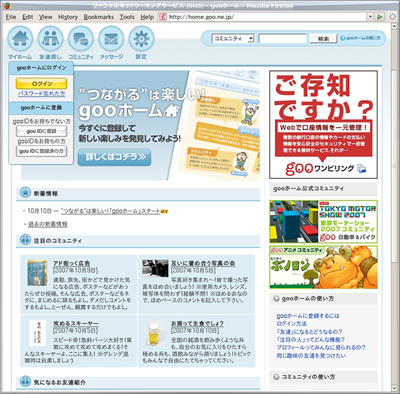Image resolution: width=400 pixels, height=394 pixels.
Task: Open the メッセージ envelope icon
Action: coord(111,39)
